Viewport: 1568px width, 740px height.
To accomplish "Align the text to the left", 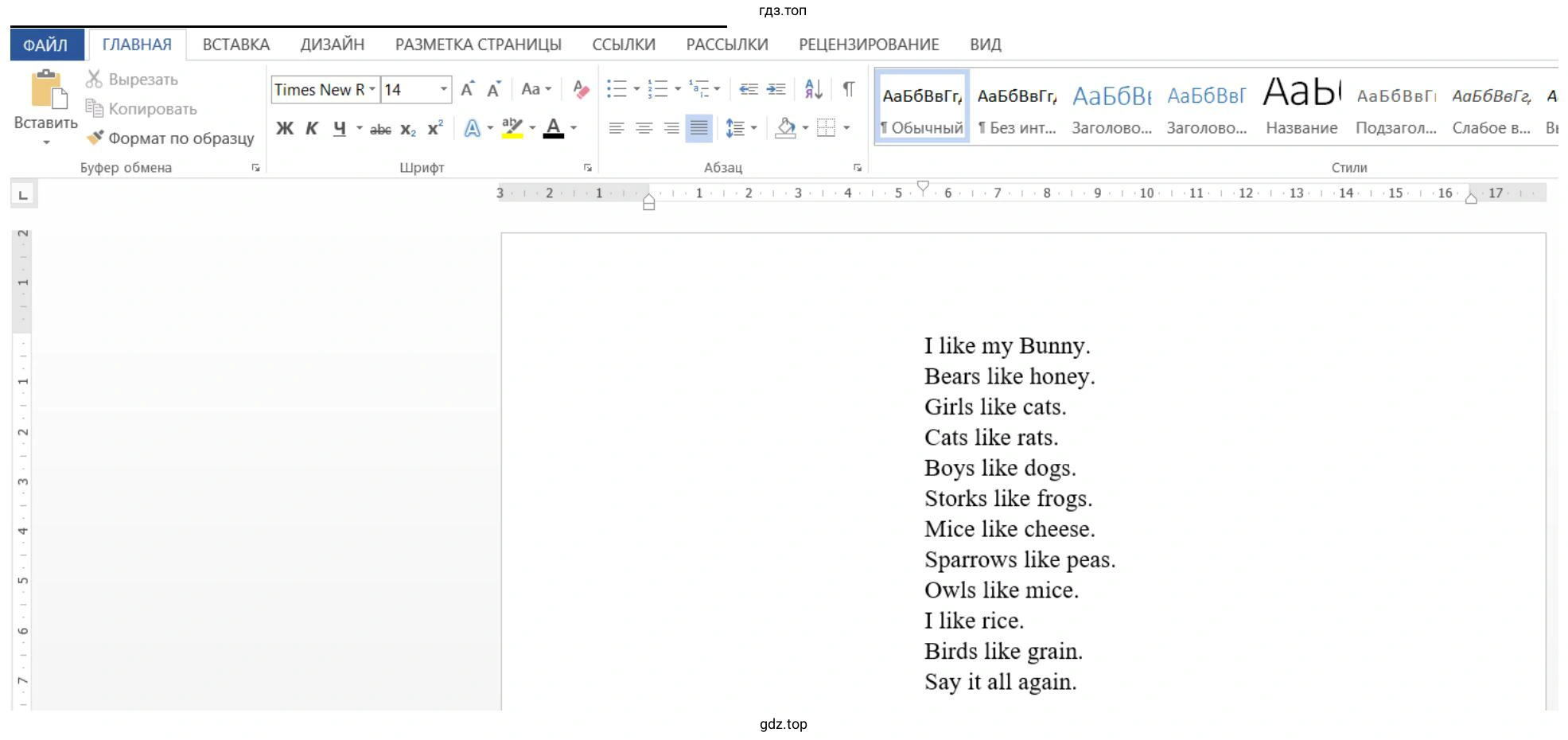I will tap(617, 128).
